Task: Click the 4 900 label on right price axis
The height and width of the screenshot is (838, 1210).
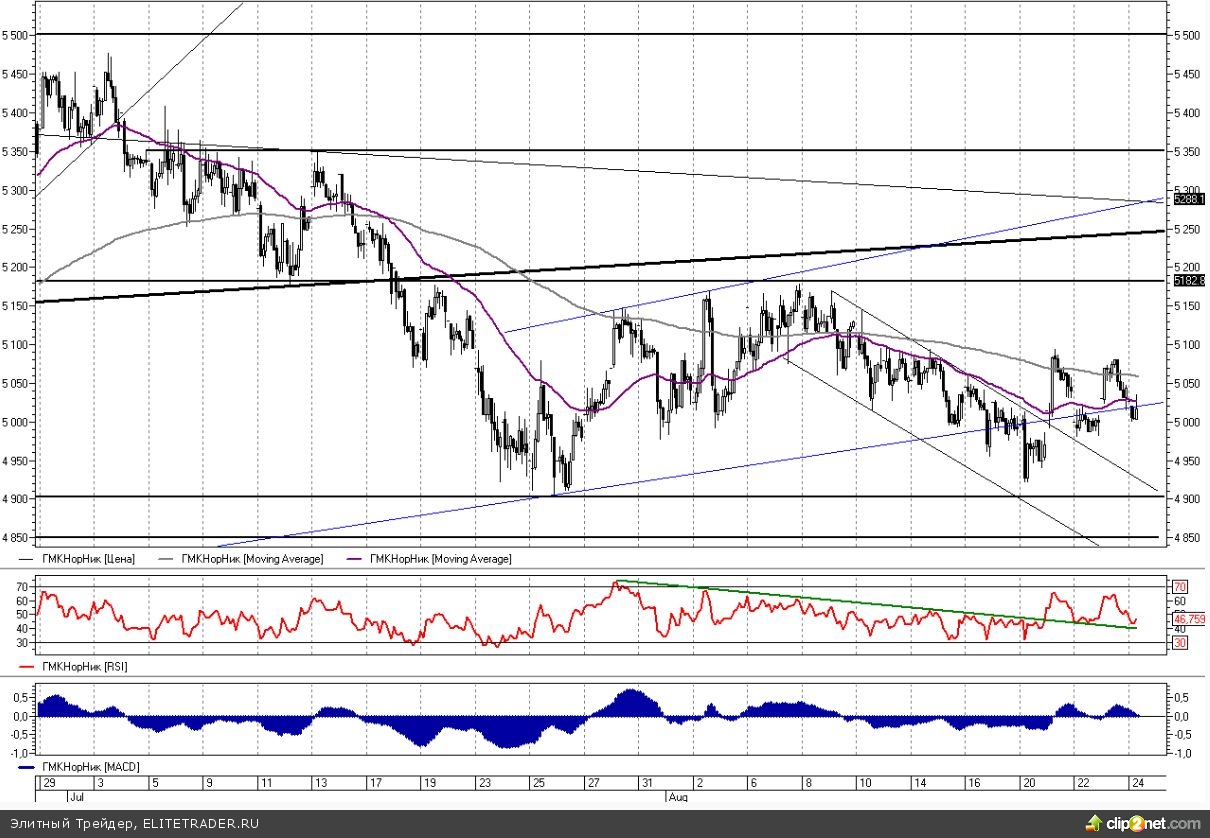Action: (1187, 499)
